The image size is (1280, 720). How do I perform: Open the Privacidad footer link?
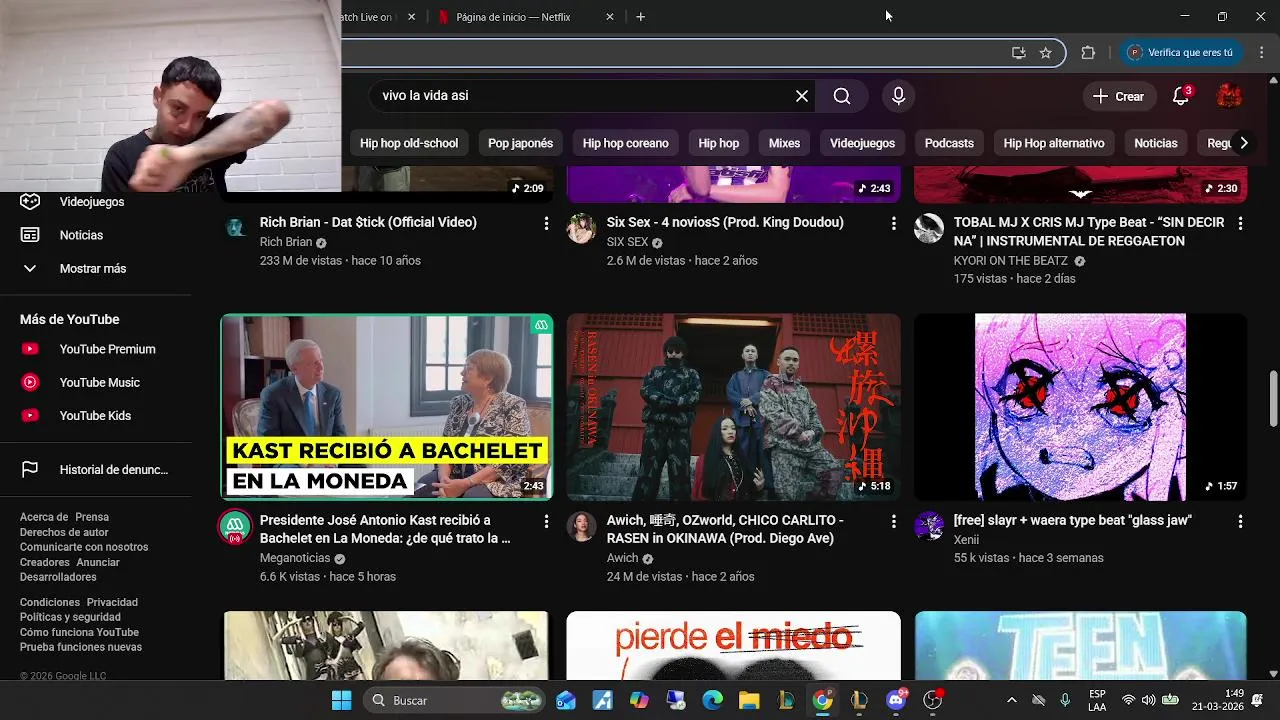pos(112,602)
